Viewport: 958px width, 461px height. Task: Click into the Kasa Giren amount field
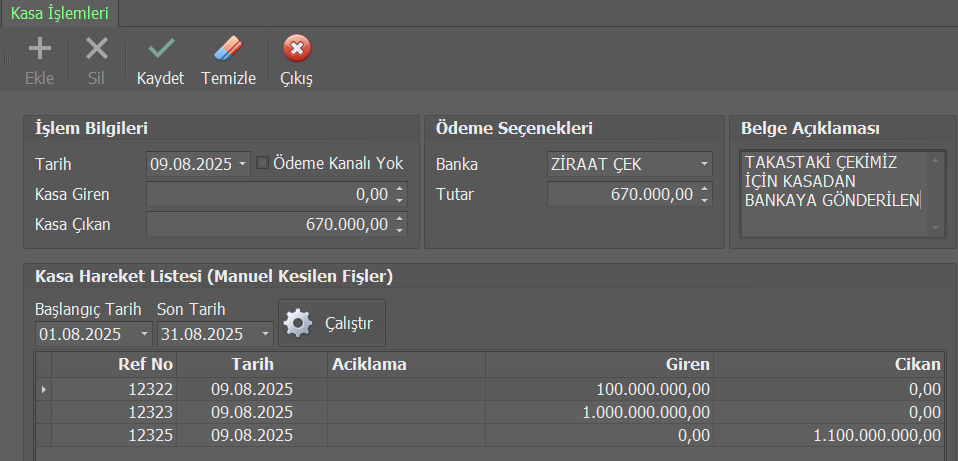coord(268,194)
